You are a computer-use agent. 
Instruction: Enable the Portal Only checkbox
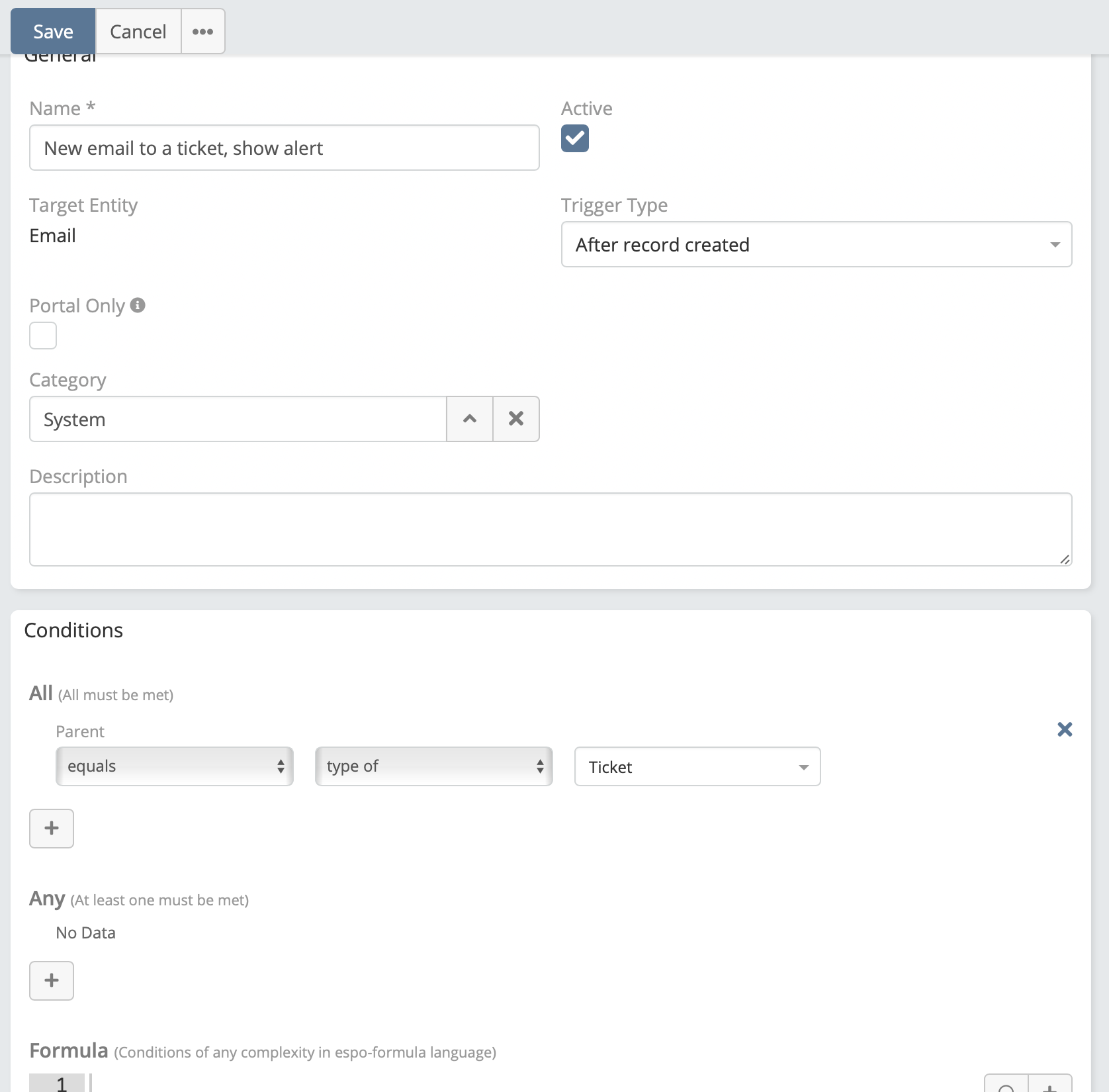[x=43, y=336]
